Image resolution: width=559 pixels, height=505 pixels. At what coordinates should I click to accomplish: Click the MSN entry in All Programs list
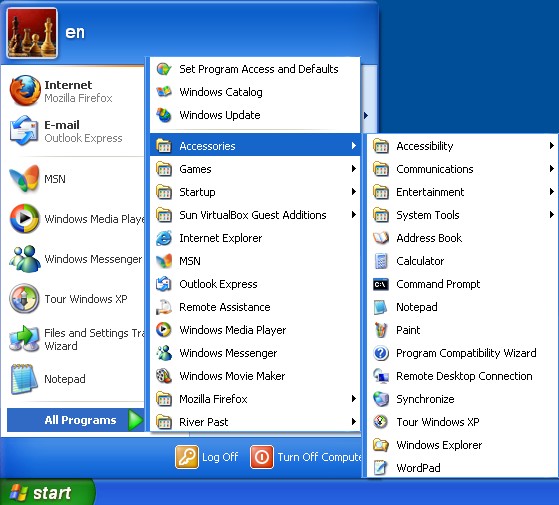pyautogui.click(x=255, y=261)
